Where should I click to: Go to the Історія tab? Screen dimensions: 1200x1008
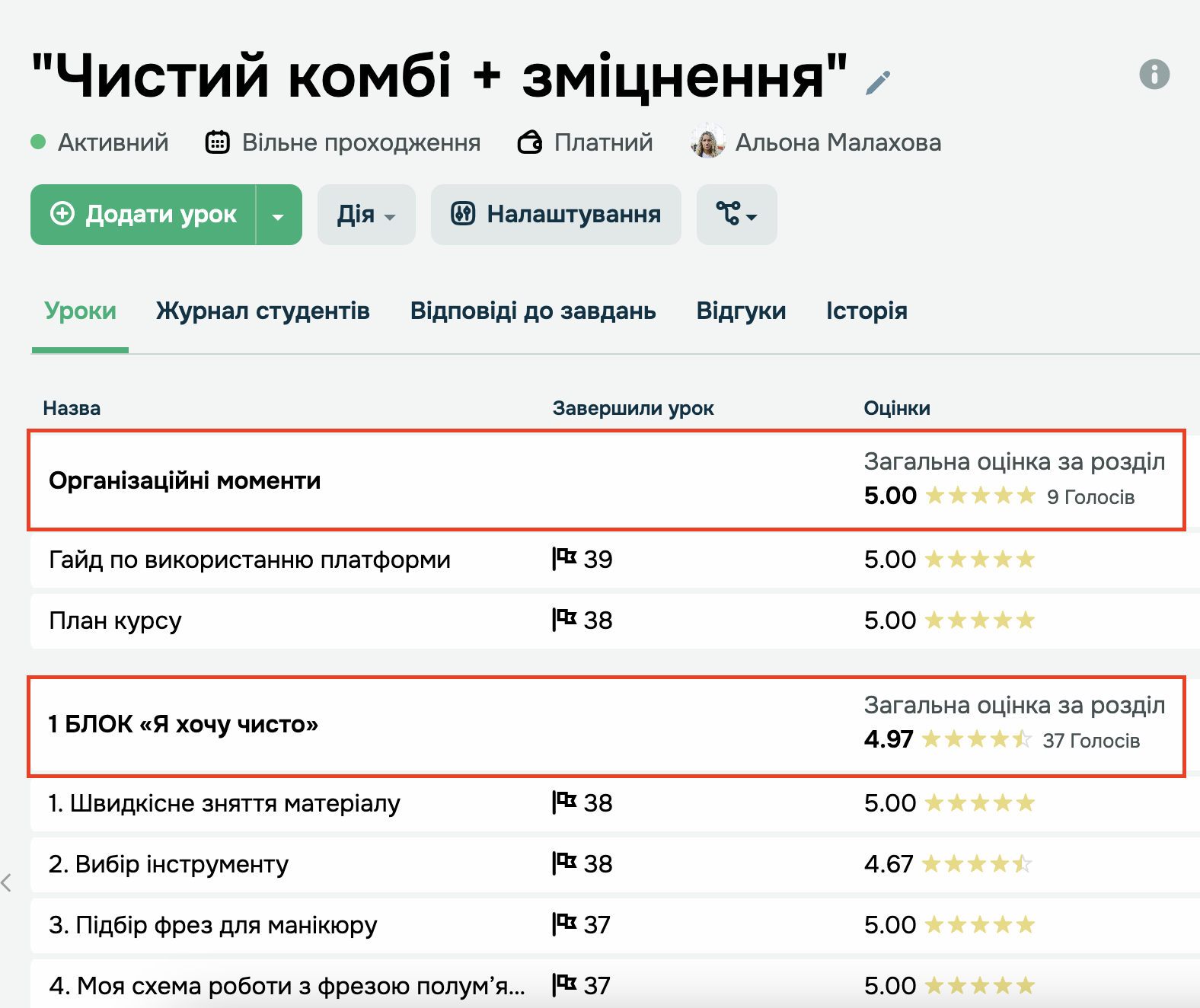pyautogui.click(x=866, y=311)
